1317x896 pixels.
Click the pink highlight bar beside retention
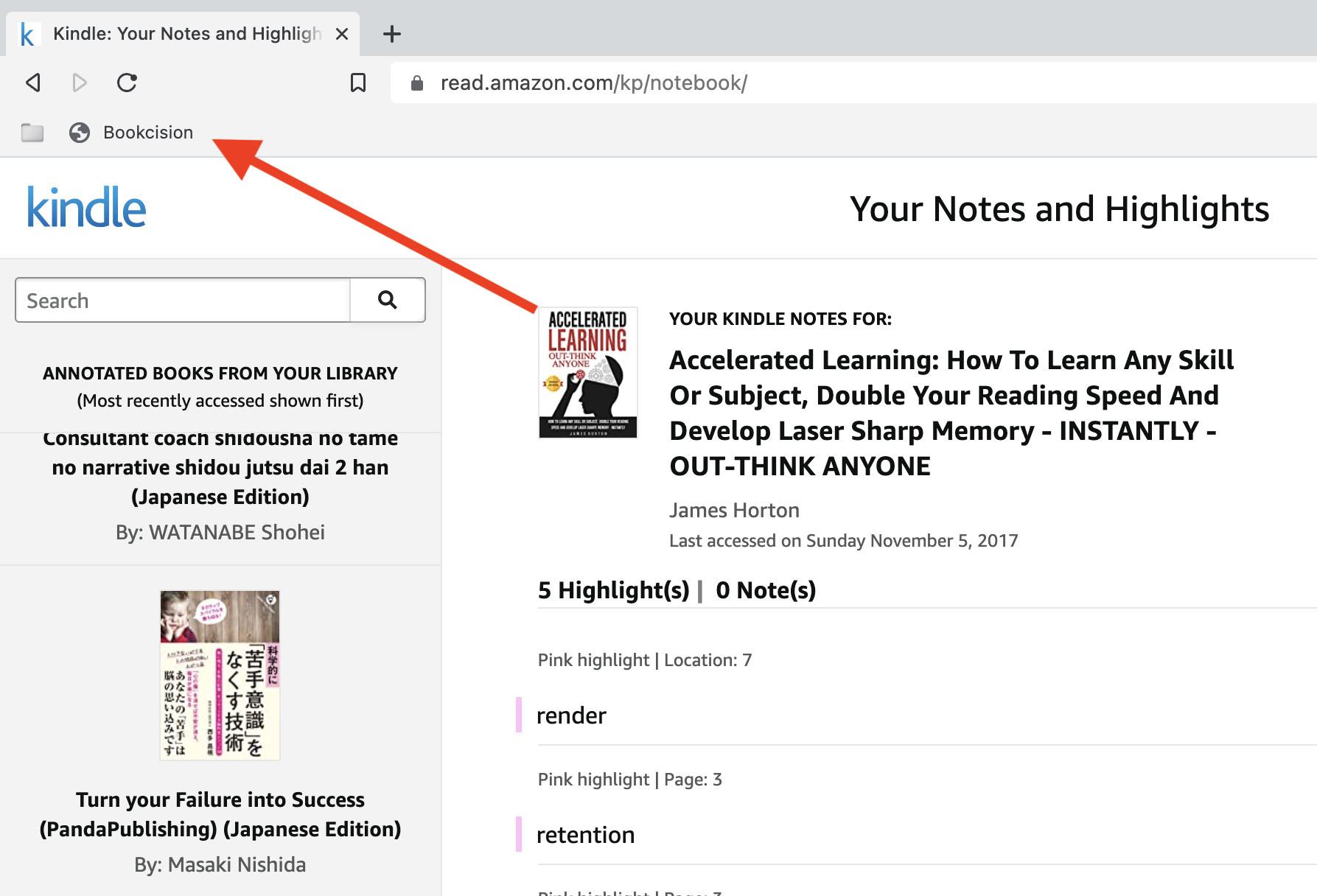519,834
